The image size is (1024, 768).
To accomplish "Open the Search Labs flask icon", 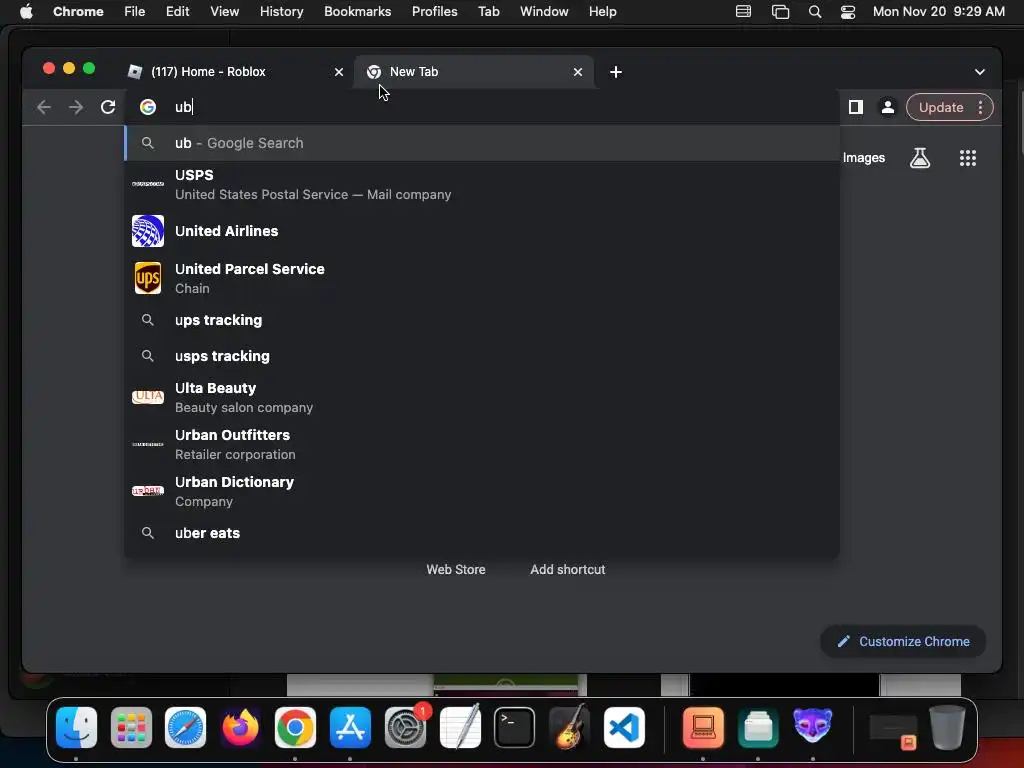I will pos(920,158).
